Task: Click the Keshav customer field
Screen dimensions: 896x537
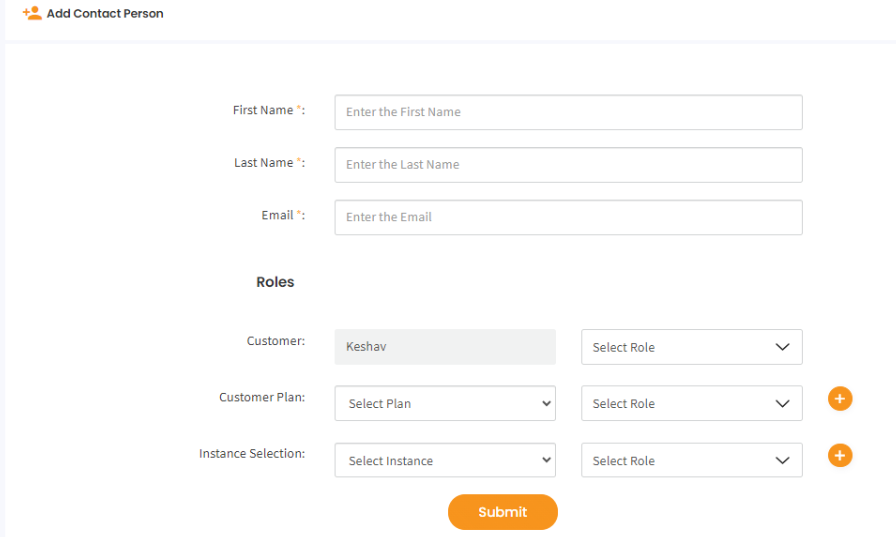Action: pyautogui.click(x=445, y=347)
